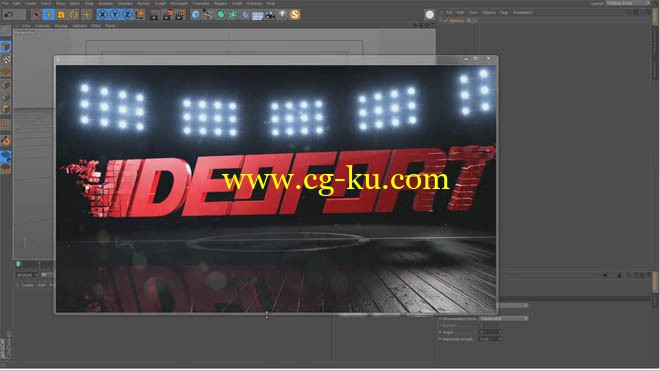The width and height of the screenshot is (660, 371).
Task: Switch to Edges mode in left toolbar
Action: click(x=5, y=97)
